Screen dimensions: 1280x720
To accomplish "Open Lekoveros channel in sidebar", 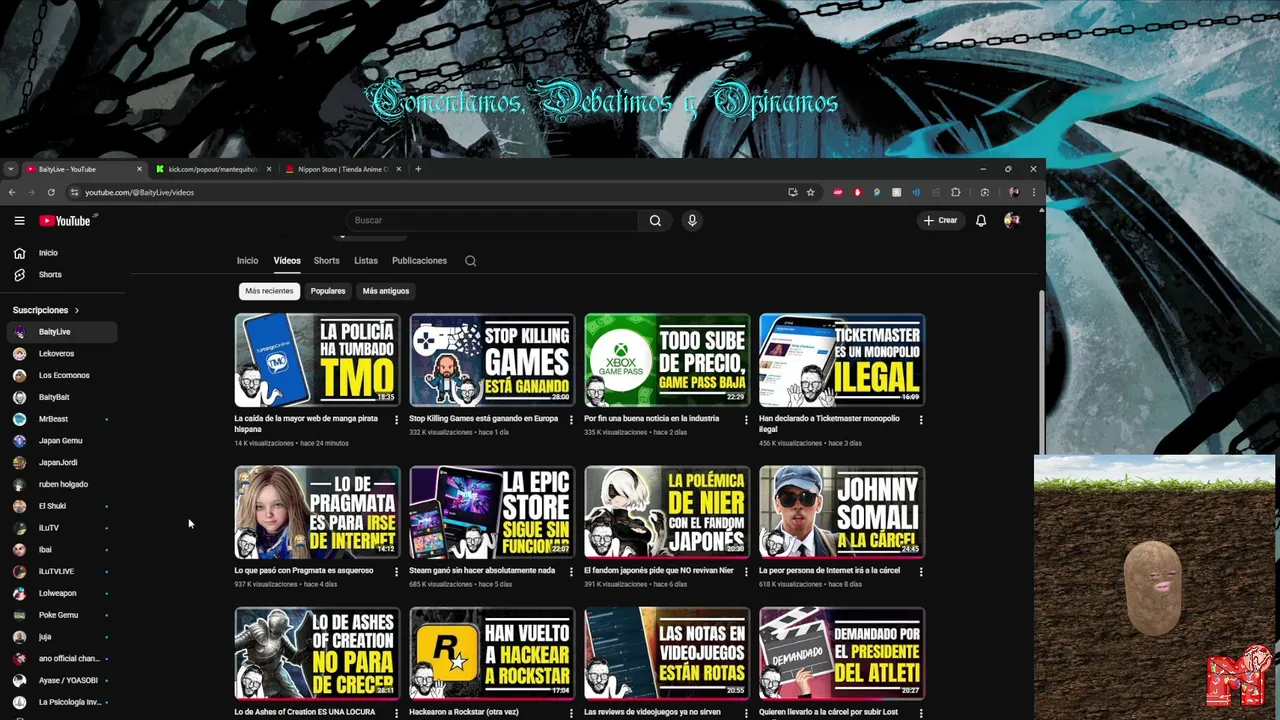I will tap(63, 354).
